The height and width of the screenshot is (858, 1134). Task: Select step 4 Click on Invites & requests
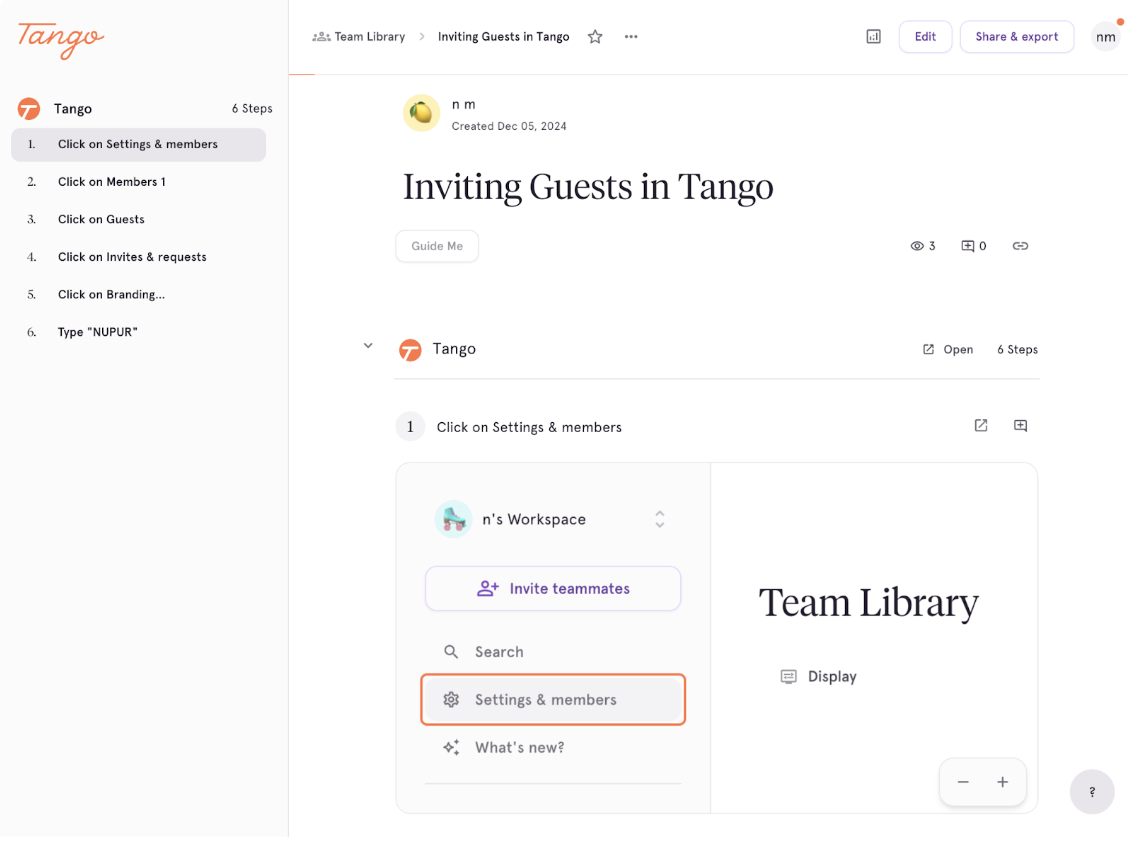[x=139, y=258]
